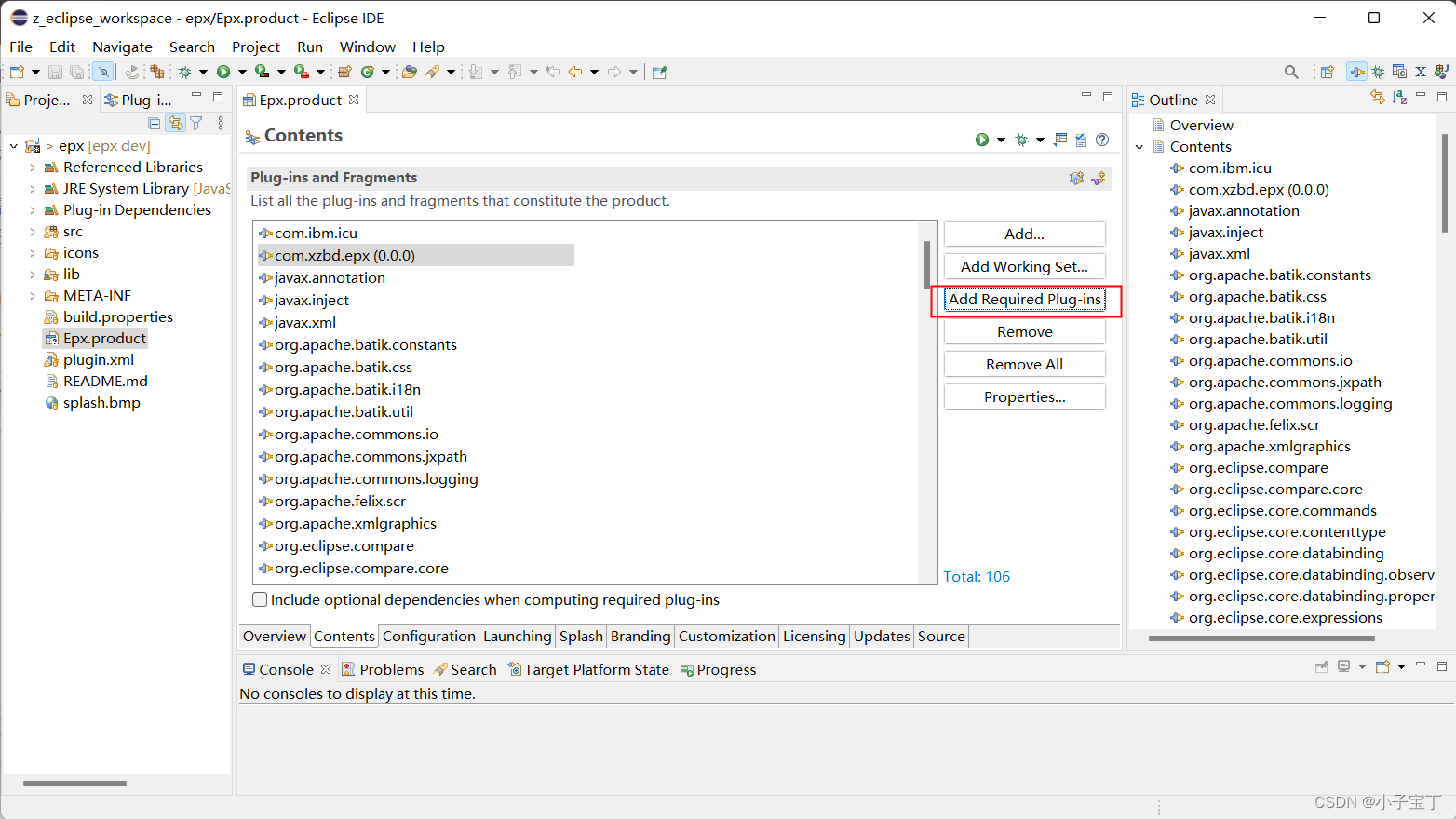
Task: Click the search magnifier icon in toolbar
Action: click(x=1291, y=72)
